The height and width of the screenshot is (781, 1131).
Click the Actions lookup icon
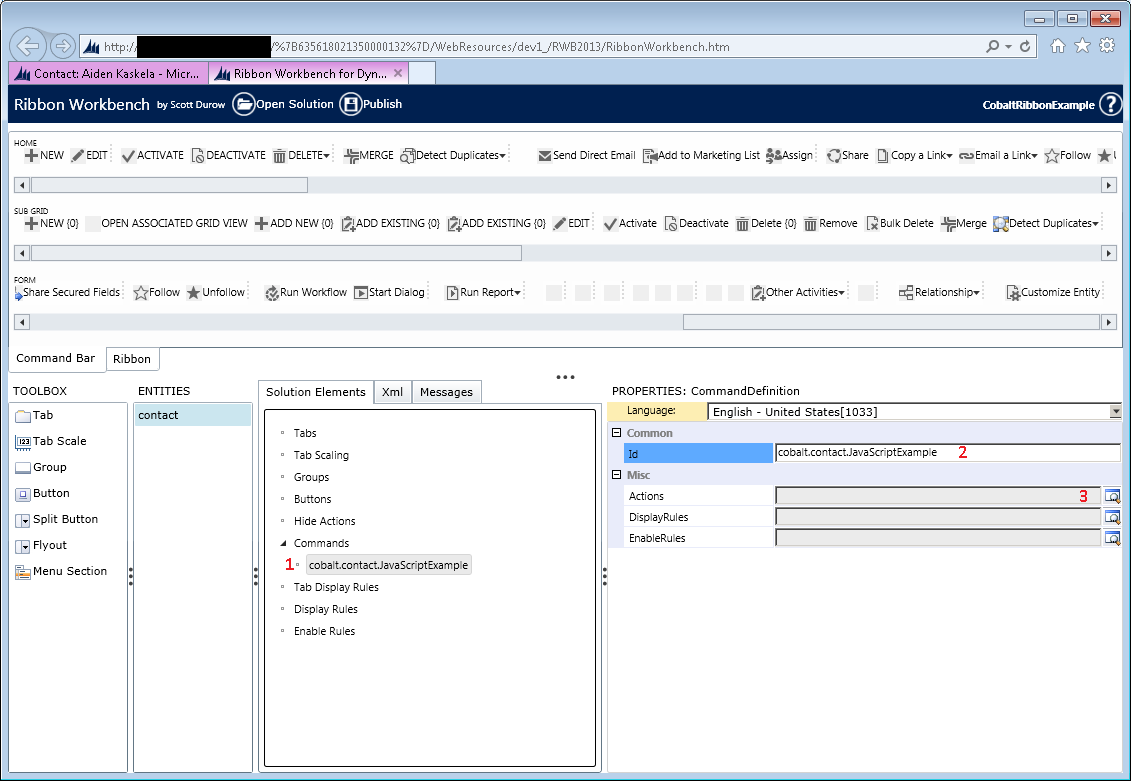tap(1112, 496)
